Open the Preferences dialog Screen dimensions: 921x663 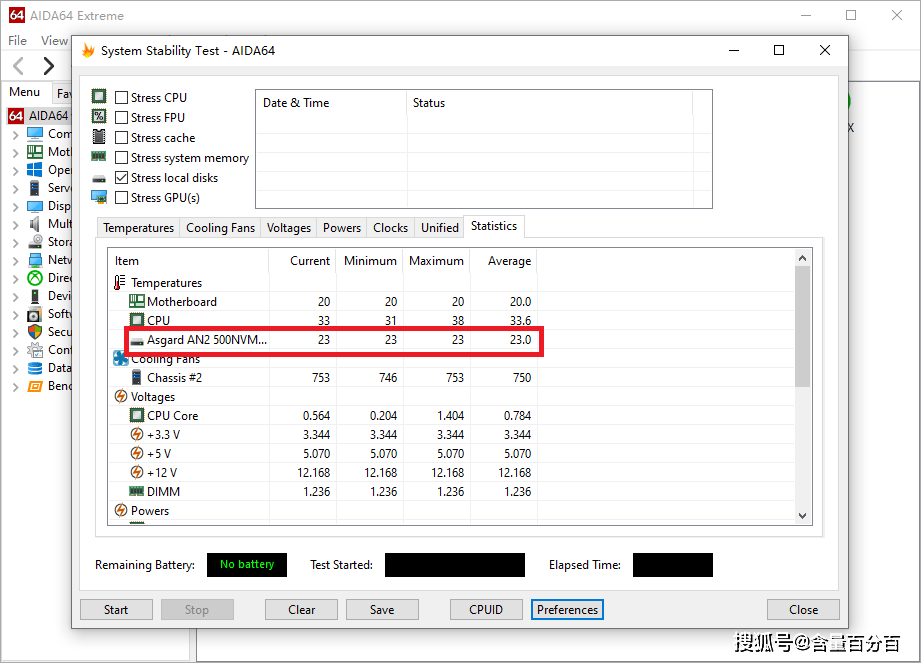point(567,610)
